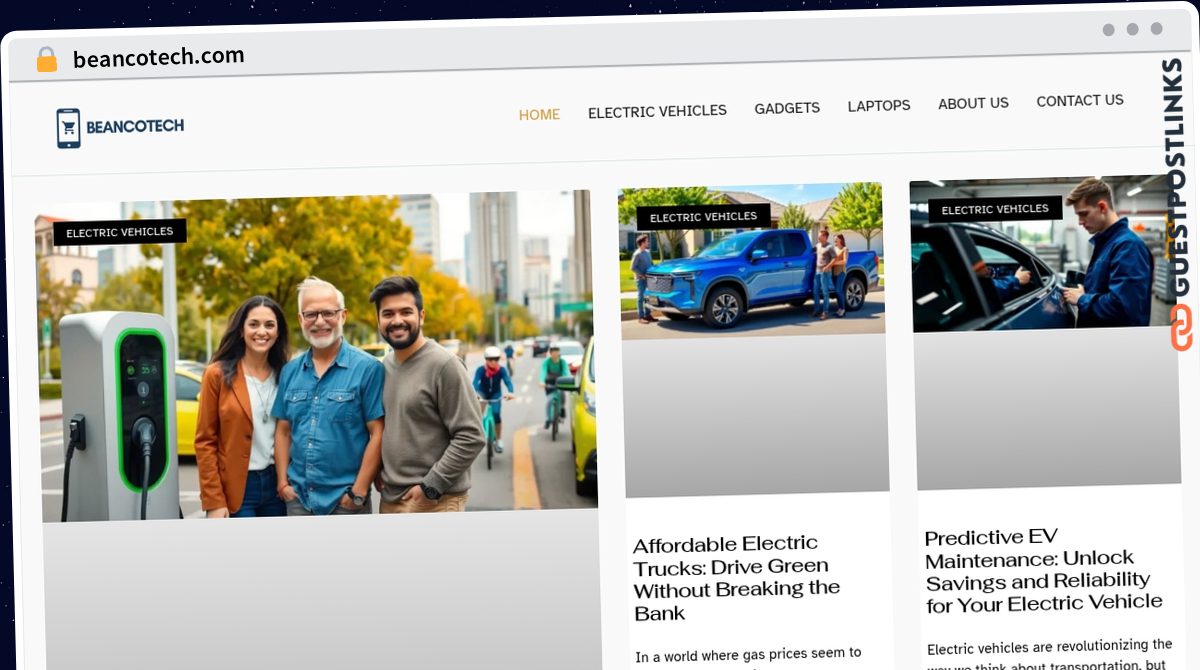
Task: Open the LAPTOPS section
Action: pyautogui.click(x=878, y=105)
